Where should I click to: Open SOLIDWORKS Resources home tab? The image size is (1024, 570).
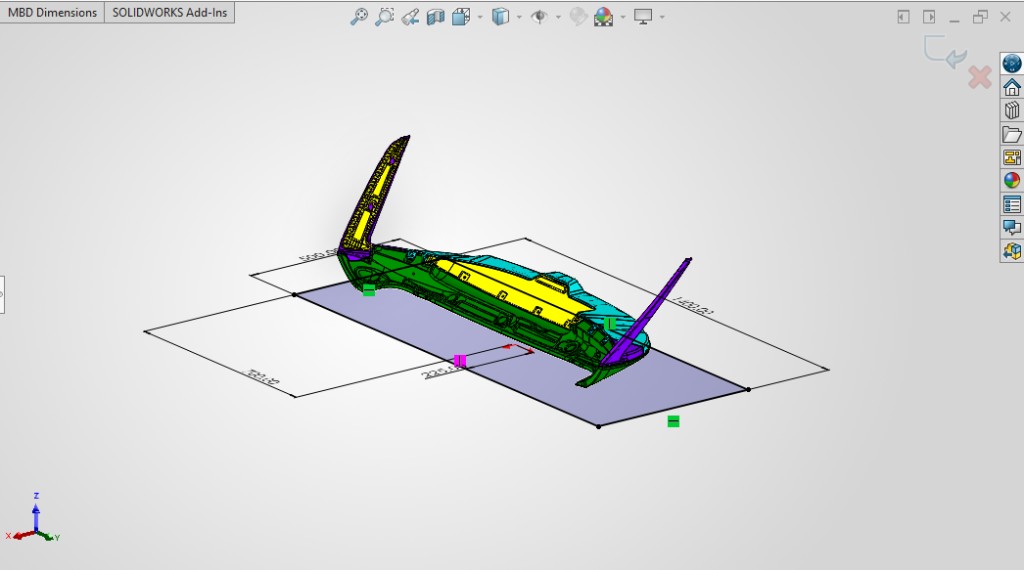click(1012, 87)
